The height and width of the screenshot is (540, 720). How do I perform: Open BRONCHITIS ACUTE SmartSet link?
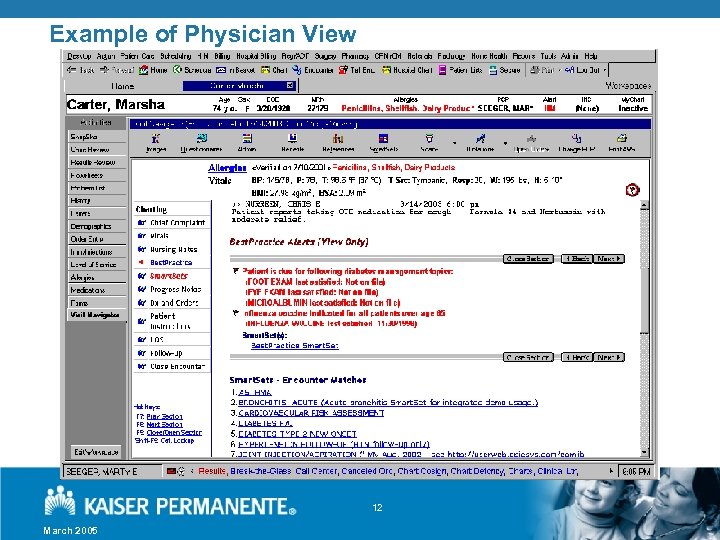(388, 402)
